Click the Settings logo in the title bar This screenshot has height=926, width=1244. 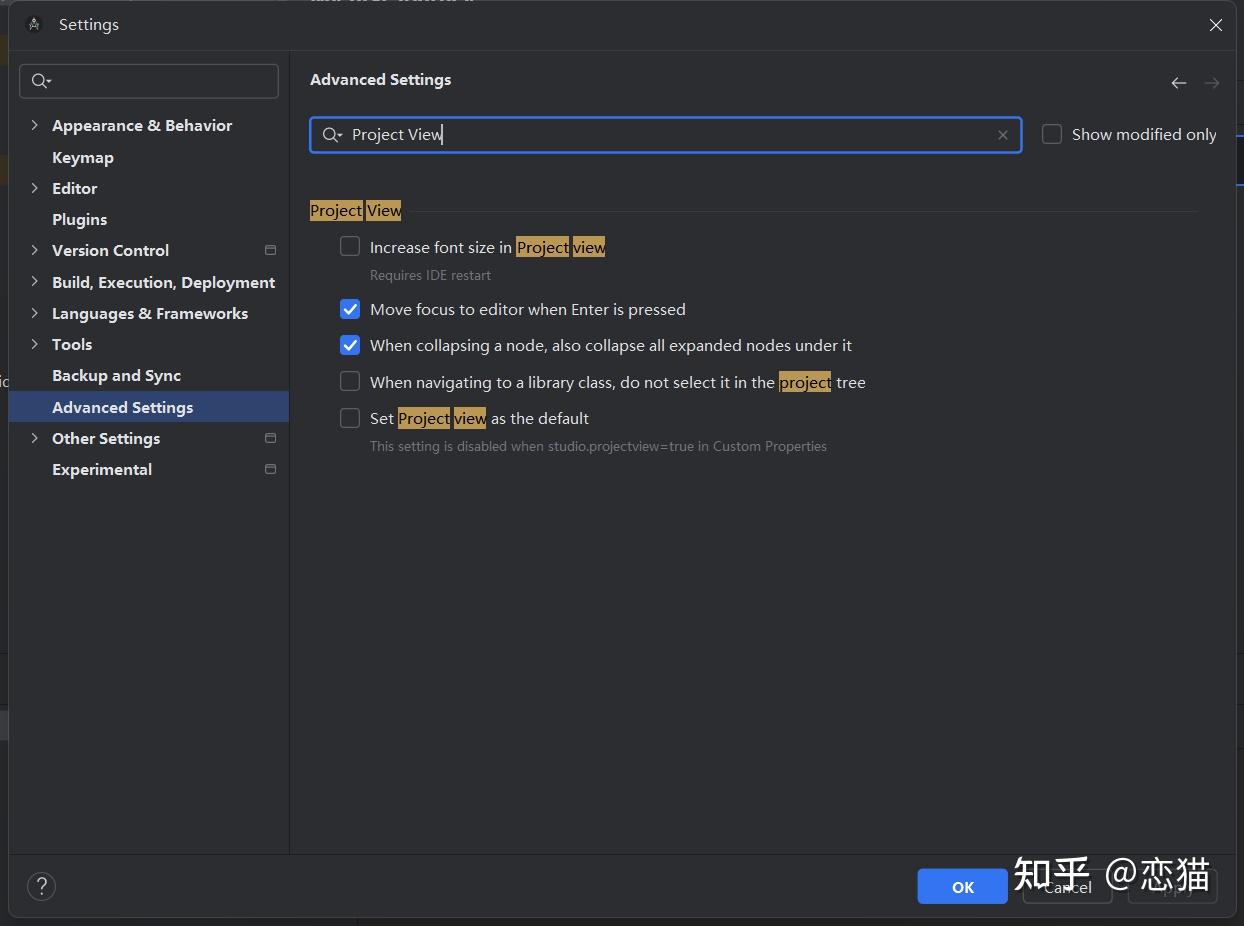(x=33, y=23)
